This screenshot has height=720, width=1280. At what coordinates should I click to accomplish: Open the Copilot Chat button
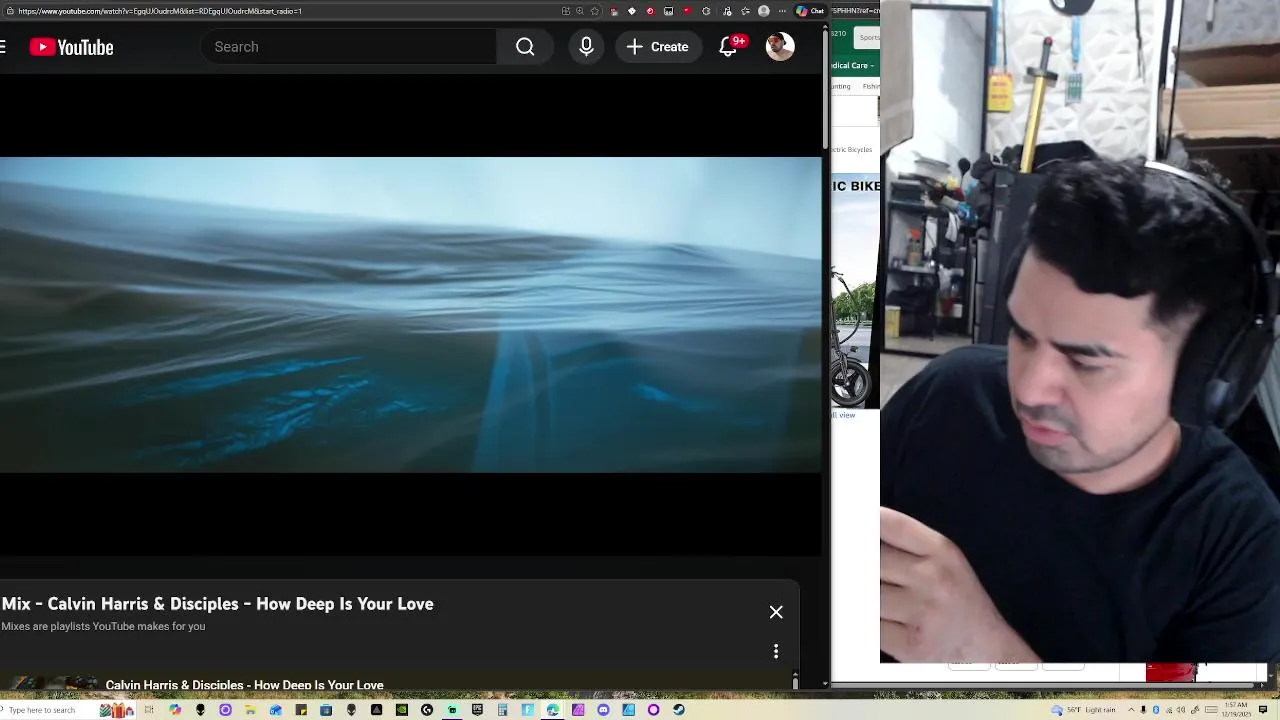810,11
